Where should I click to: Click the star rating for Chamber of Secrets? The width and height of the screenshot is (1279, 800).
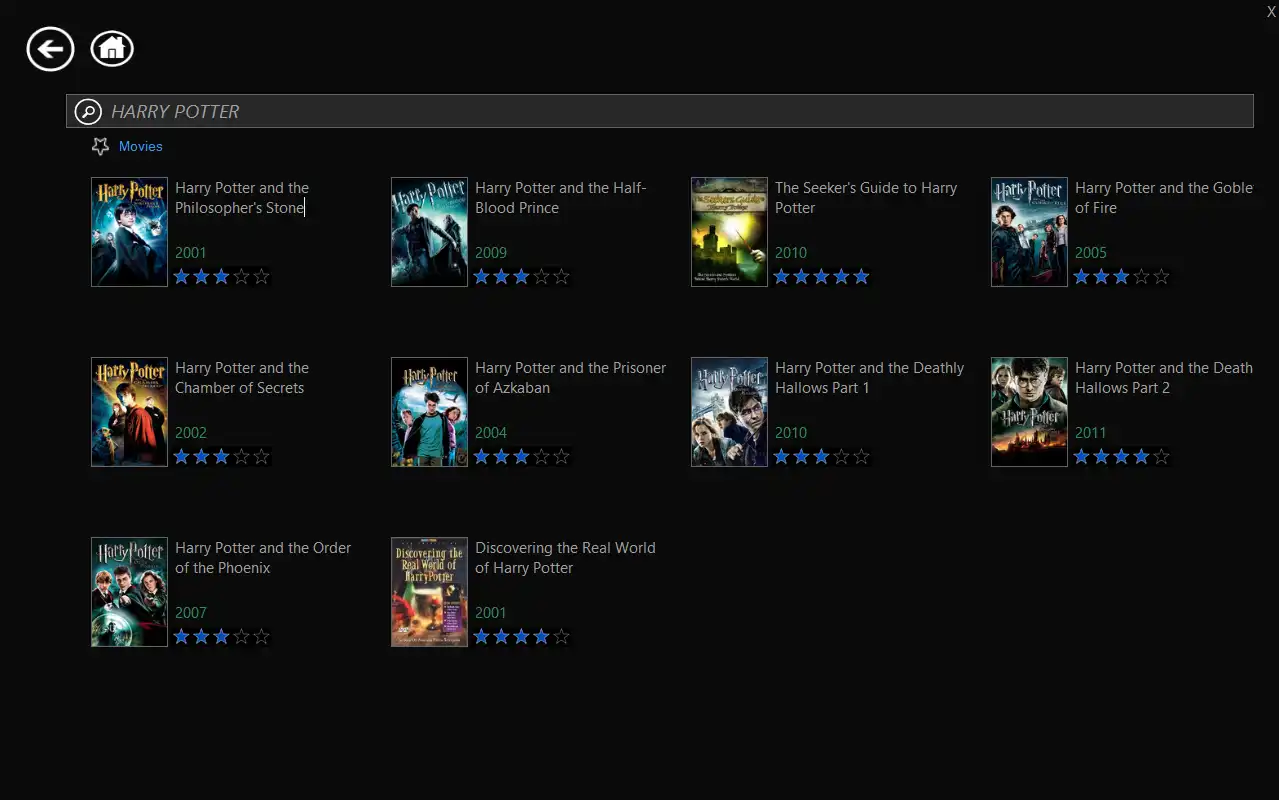coord(222,457)
